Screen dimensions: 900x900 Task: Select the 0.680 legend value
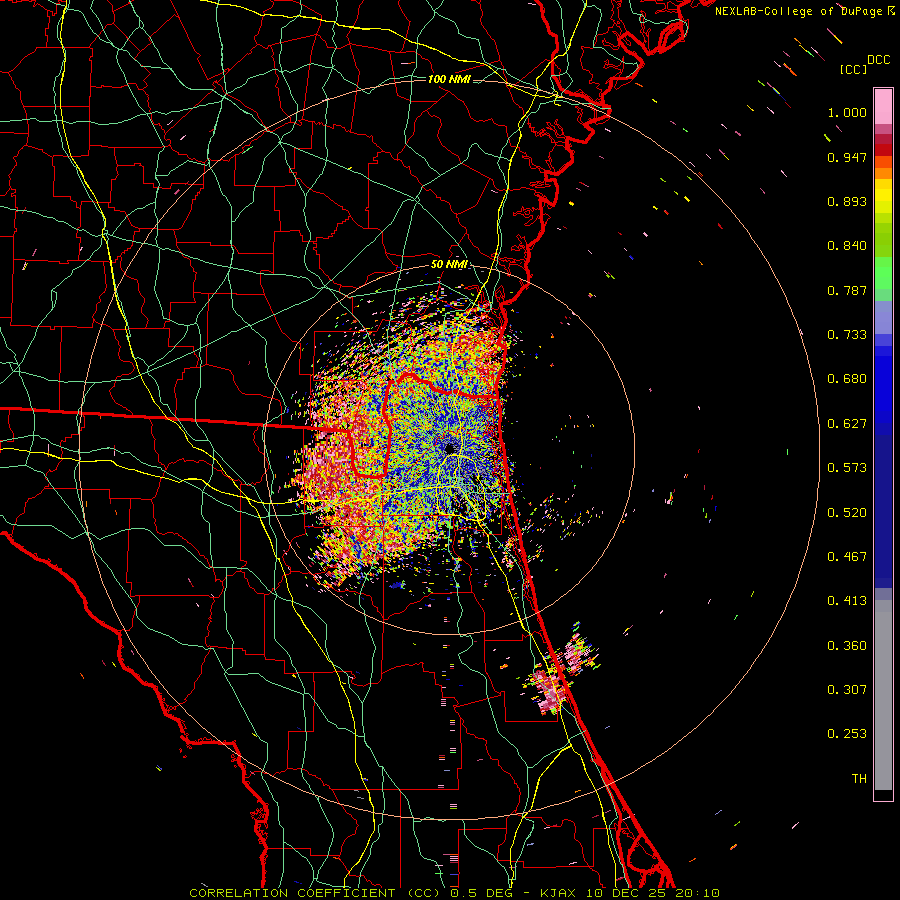(x=847, y=379)
